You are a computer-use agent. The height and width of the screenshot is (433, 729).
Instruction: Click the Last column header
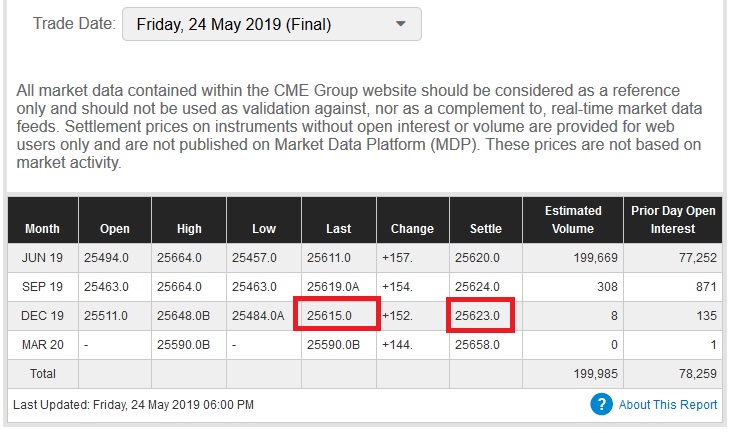339,228
